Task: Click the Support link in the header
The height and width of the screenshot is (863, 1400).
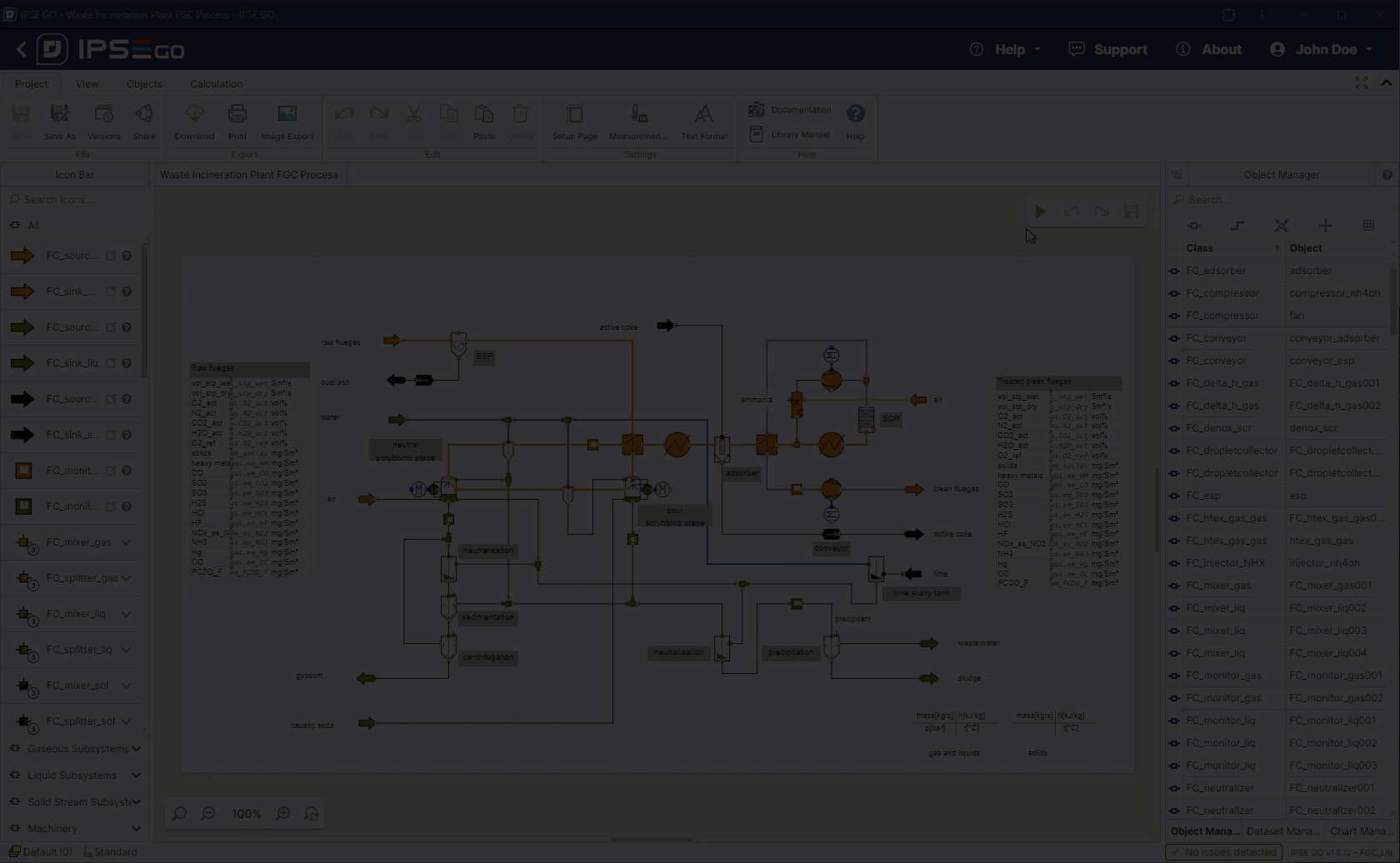Action: click(x=1108, y=50)
